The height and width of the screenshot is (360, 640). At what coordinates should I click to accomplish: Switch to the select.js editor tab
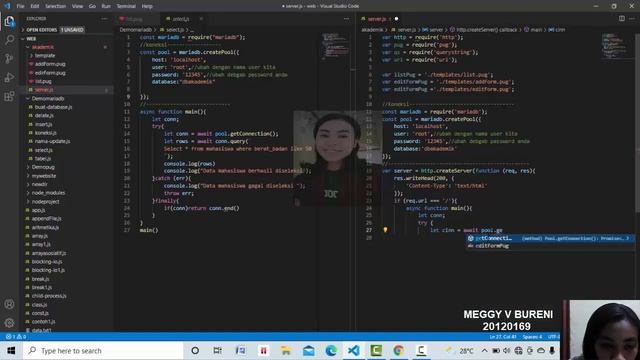(x=180, y=19)
